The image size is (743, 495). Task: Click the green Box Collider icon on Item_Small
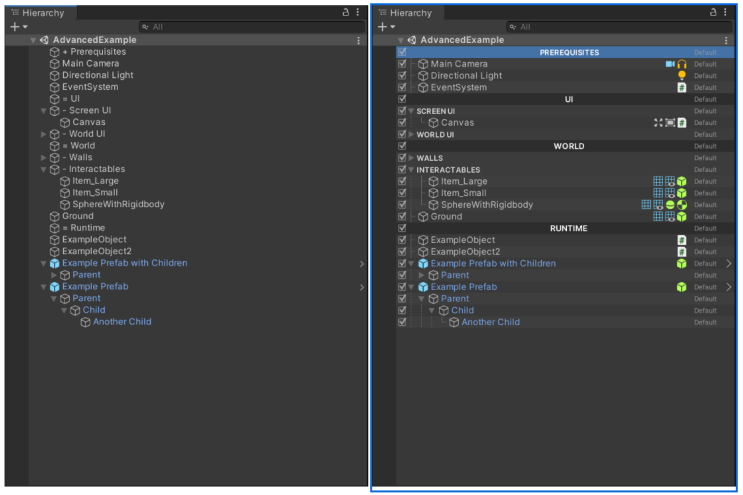pos(682,193)
